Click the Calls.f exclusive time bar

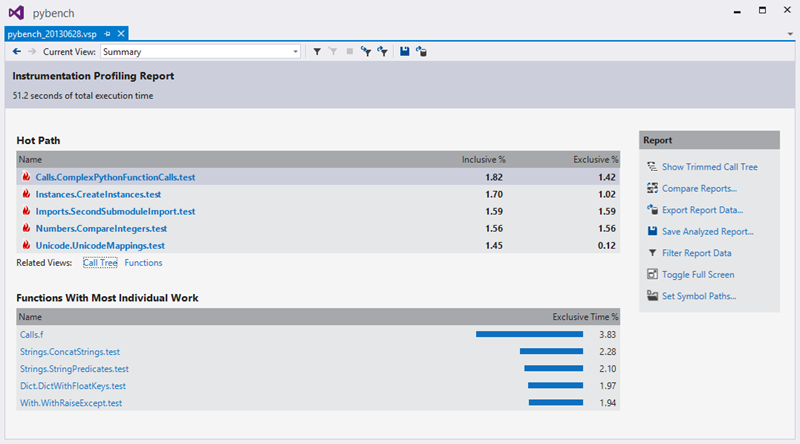tap(530, 334)
